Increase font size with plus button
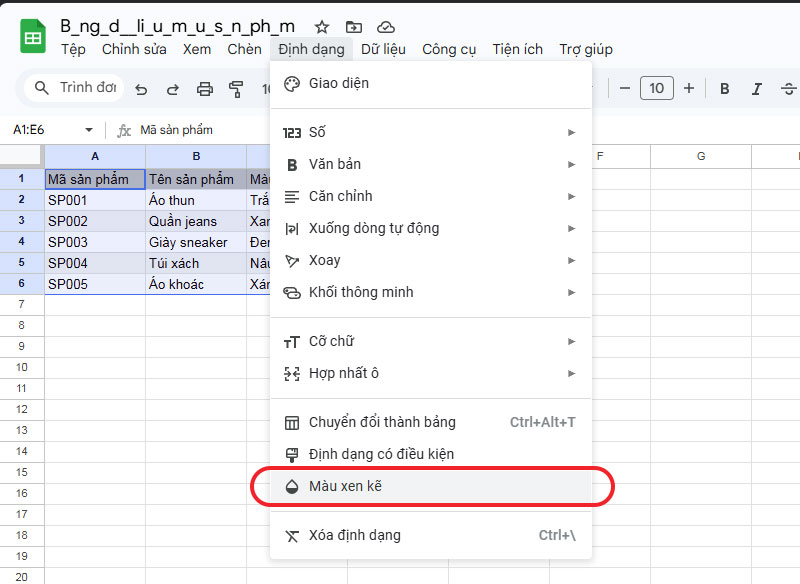Image resolution: width=800 pixels, height=584 pixels. 689,89
